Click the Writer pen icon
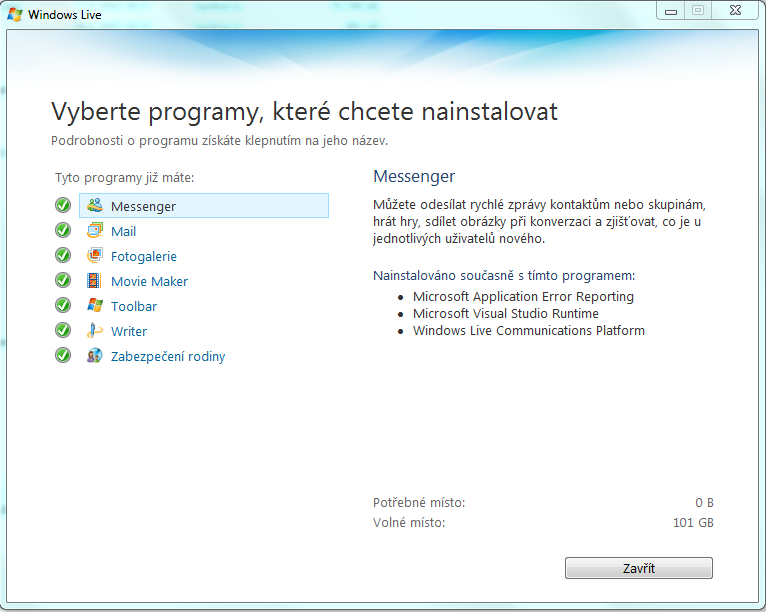The width and height of the screenshot is (766, 612). [x=94, y=330]
